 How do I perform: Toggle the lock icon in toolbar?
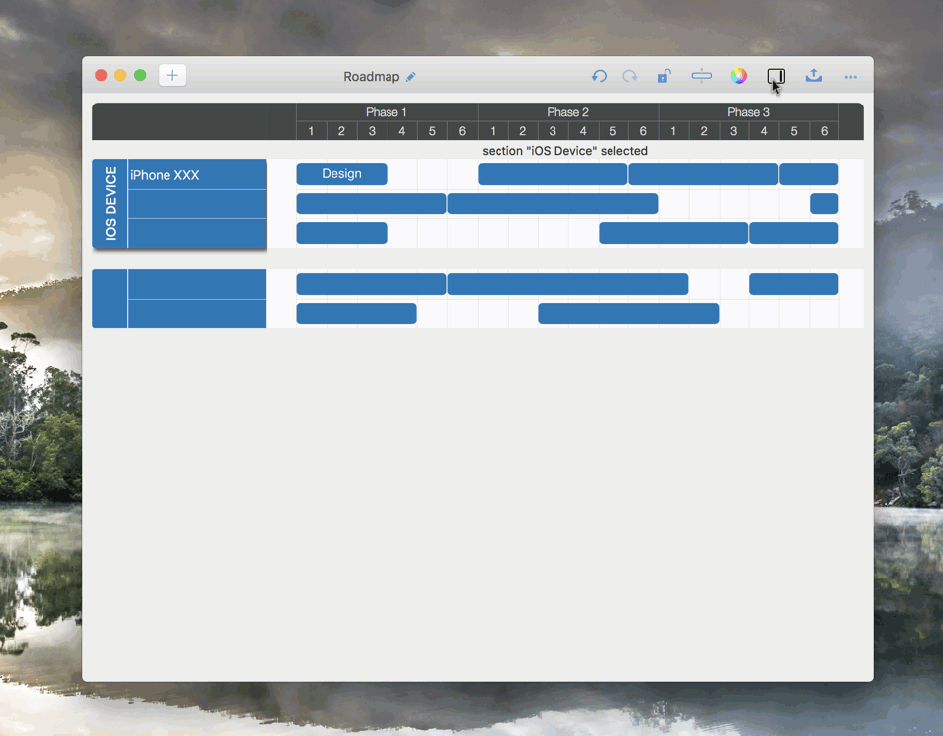[x=664, y=76]
